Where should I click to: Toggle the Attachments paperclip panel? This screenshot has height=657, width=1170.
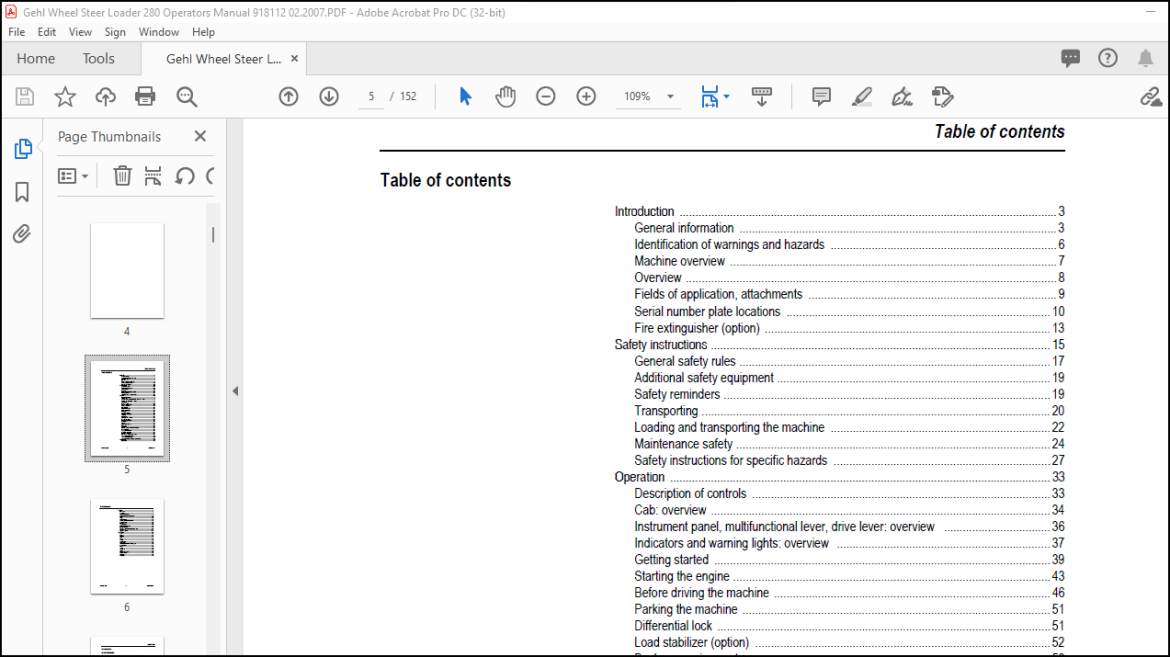22,234
